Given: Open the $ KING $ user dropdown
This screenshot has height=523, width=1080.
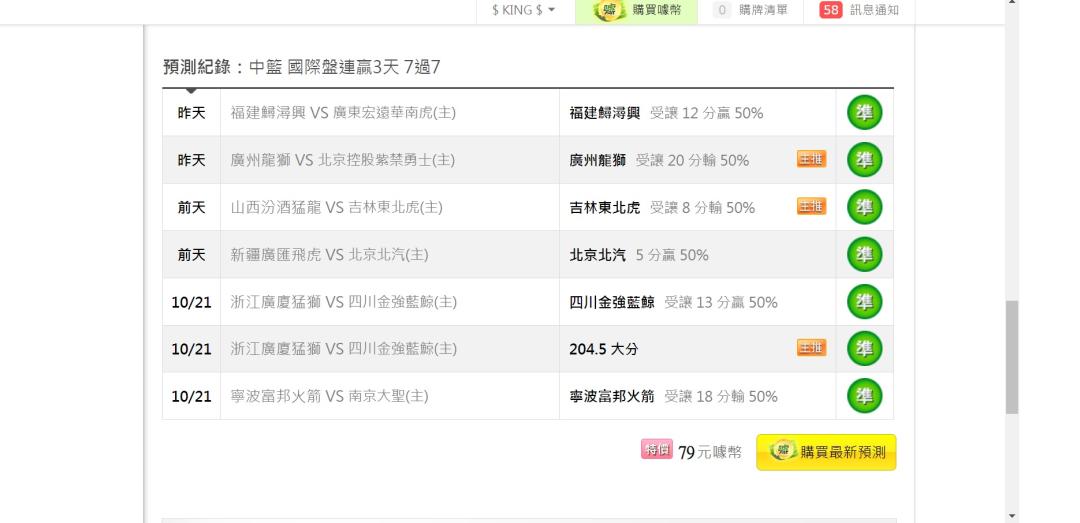Looking at the screenshot, I should 523,10.
